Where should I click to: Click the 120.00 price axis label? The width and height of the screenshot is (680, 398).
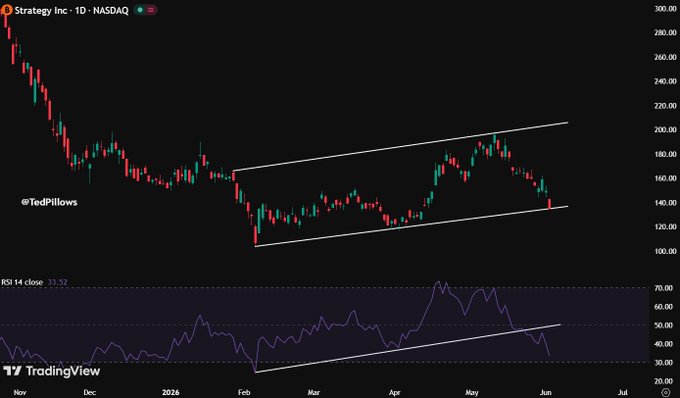665,227
